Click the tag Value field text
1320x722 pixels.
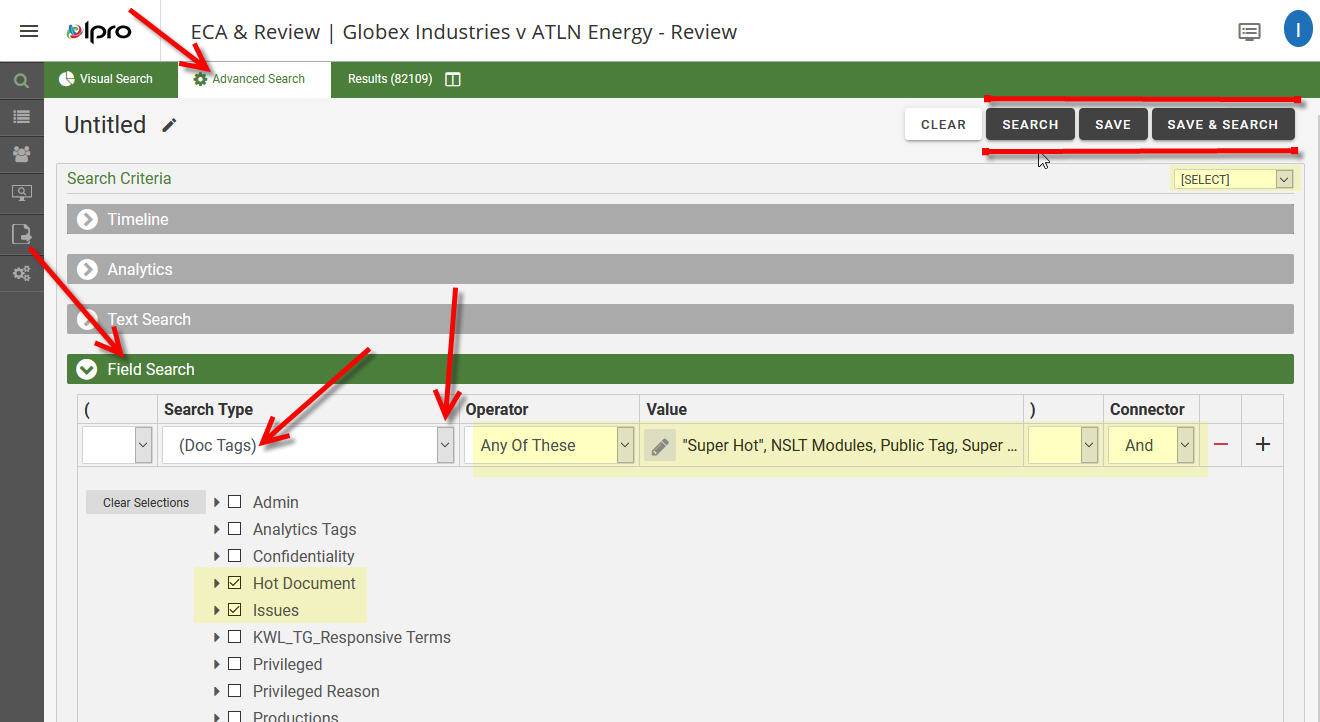(x=850, y=445)
